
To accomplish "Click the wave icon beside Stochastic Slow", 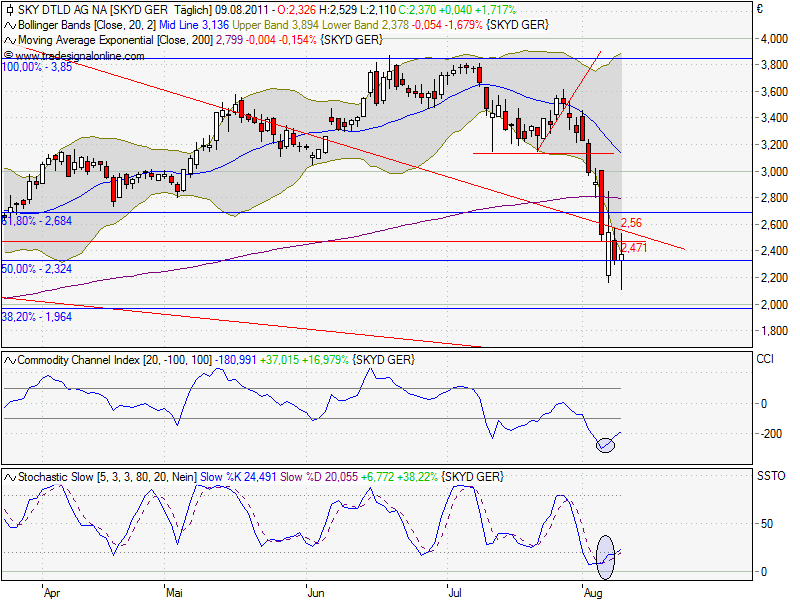I will coord(10,478).
